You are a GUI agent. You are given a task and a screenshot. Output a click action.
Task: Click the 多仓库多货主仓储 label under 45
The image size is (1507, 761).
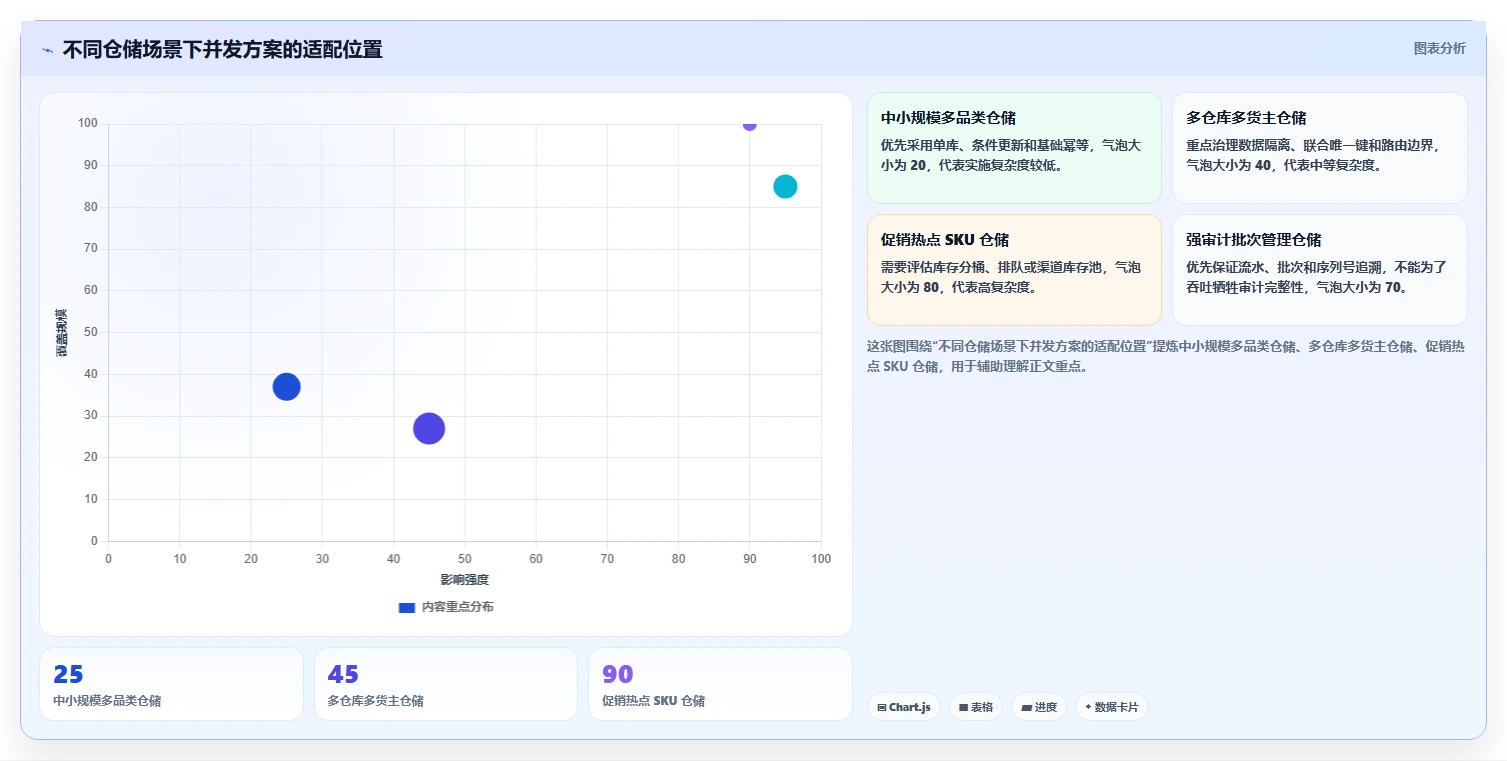376,701
